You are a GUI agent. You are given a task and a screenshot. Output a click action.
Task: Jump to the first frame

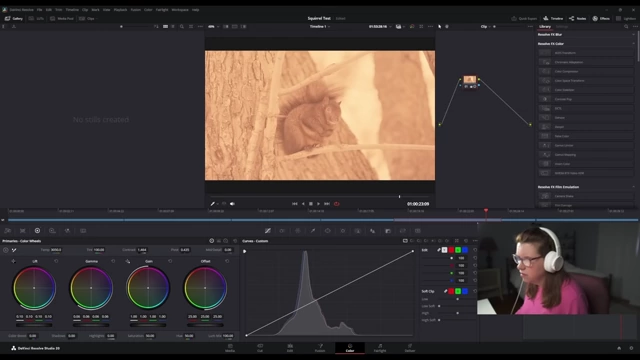(295, 204)
